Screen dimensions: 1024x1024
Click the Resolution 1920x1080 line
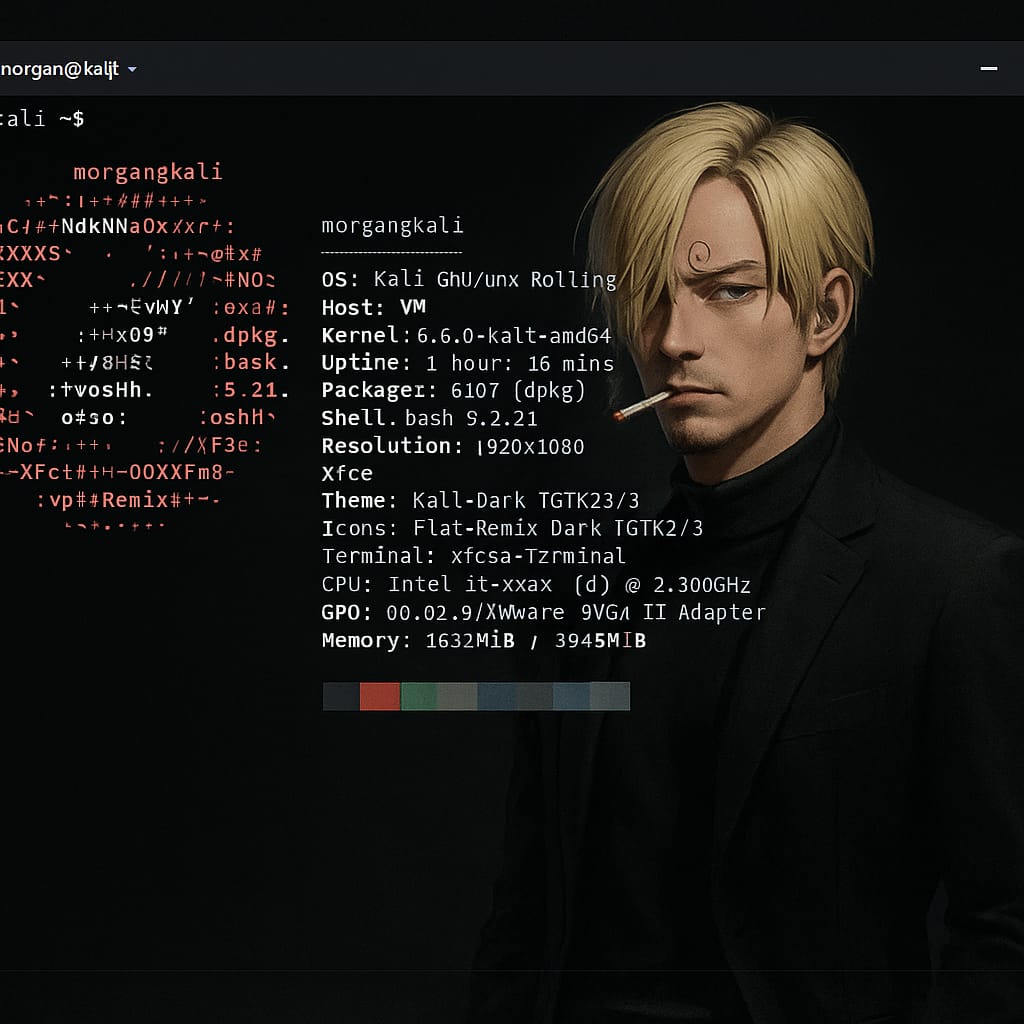[452, 446]
